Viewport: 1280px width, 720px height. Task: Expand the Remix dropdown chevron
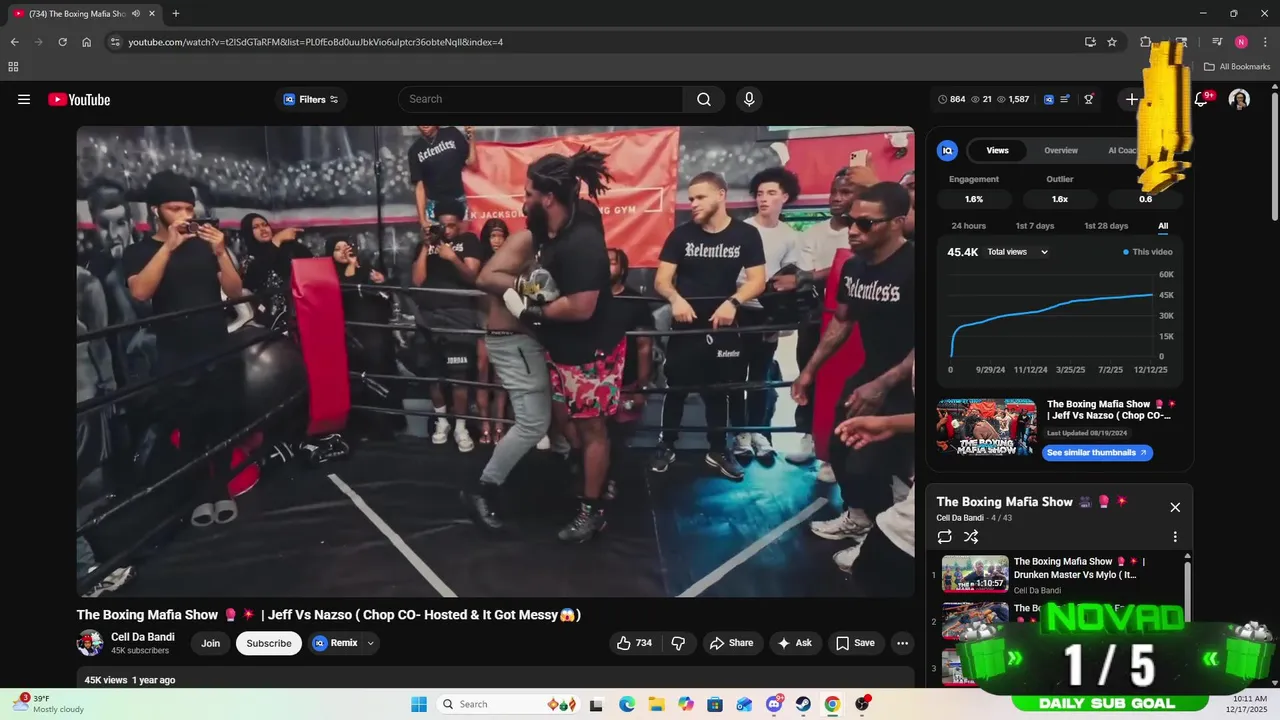pyautogui.click(x=370, y=643)
